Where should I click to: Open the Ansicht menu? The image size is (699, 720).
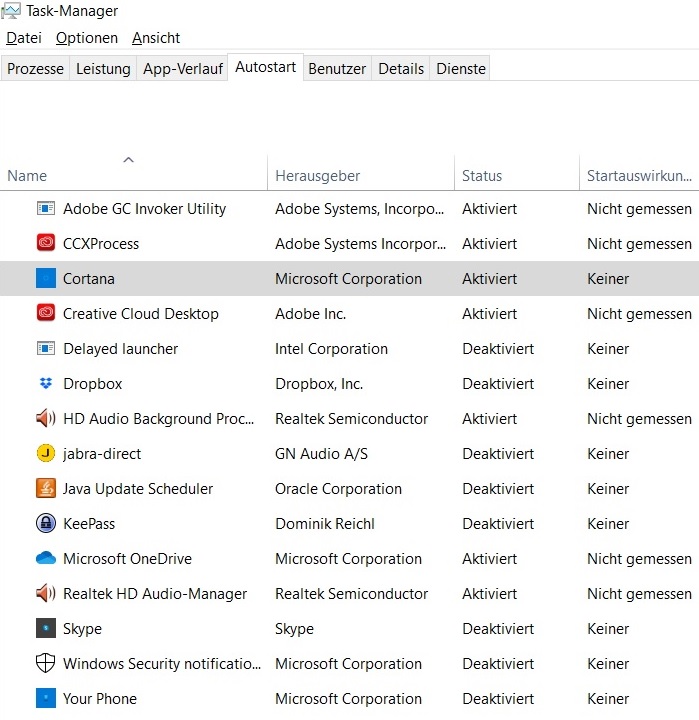pyautogui.click(x=156, y=38)
